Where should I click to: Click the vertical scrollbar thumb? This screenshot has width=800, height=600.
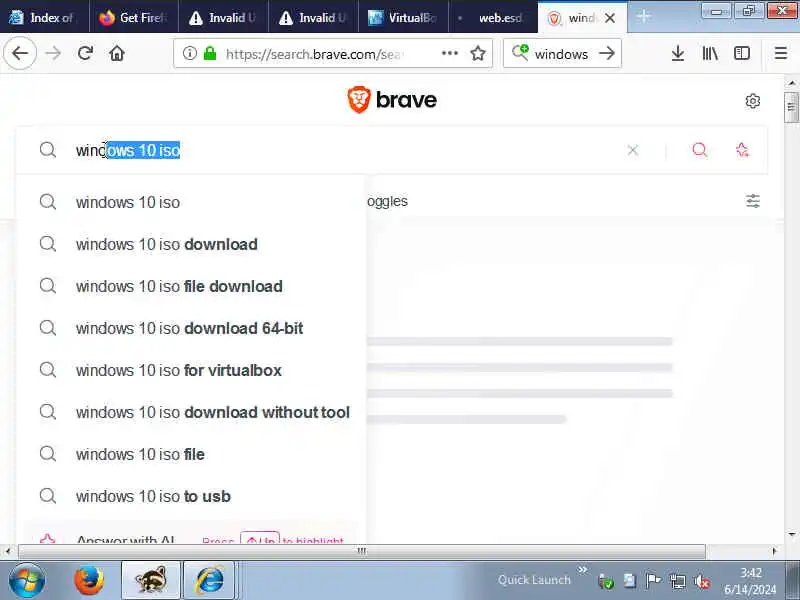791,107
